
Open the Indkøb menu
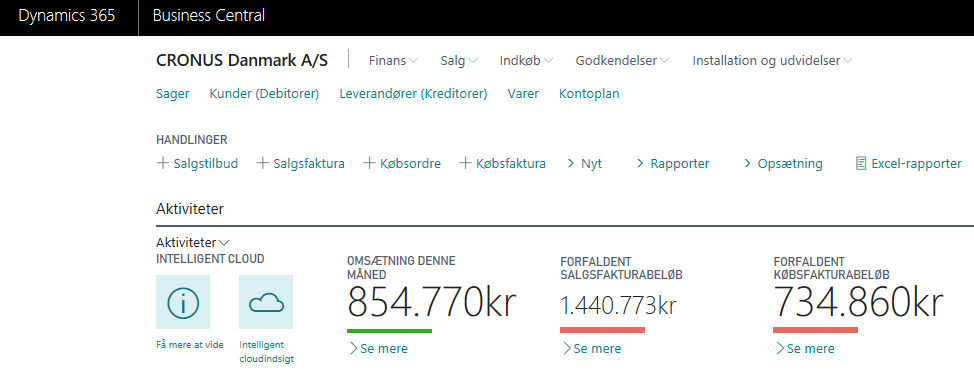click(x=526, y=60)
